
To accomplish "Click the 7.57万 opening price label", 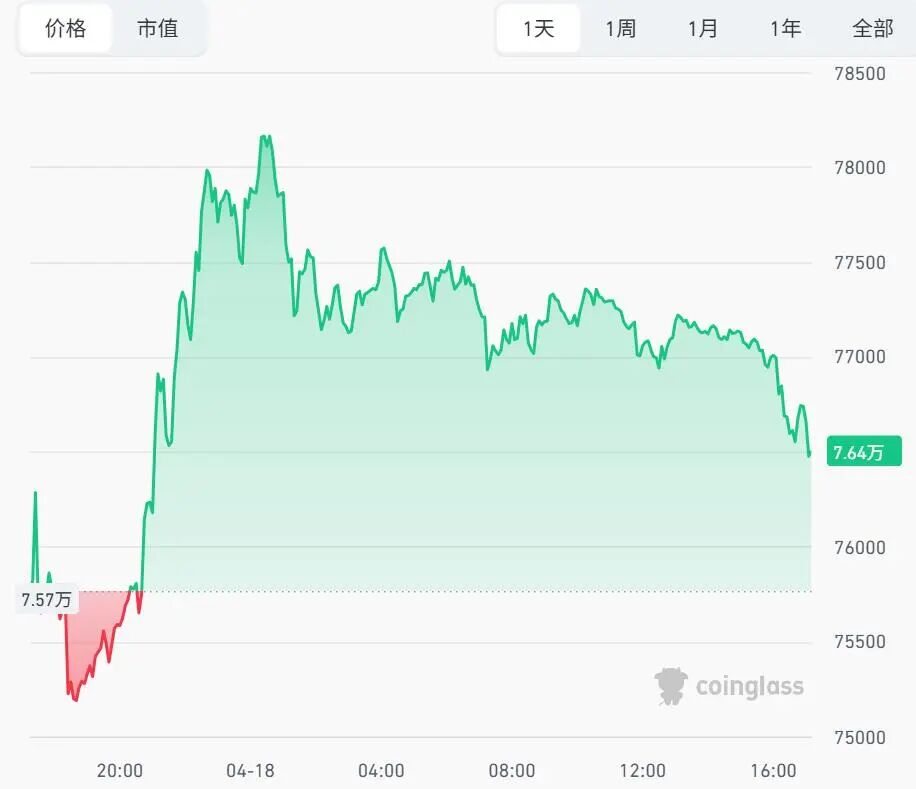I will (x=46, y=600).
